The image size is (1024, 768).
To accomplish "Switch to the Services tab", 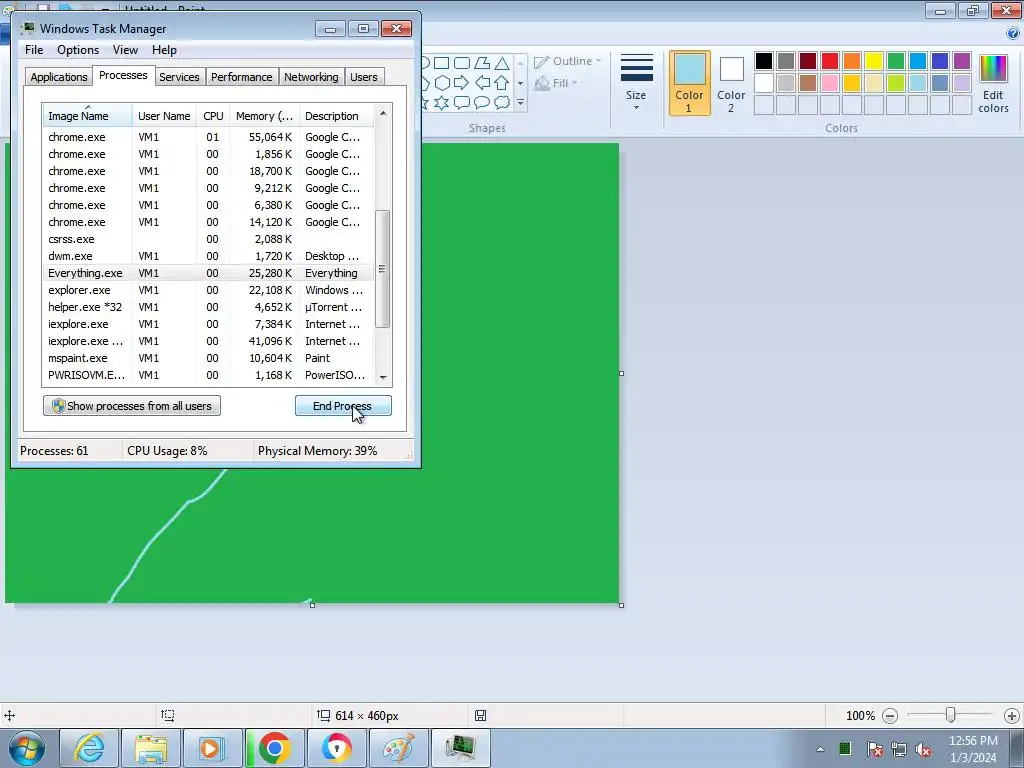I will (179, 77).
